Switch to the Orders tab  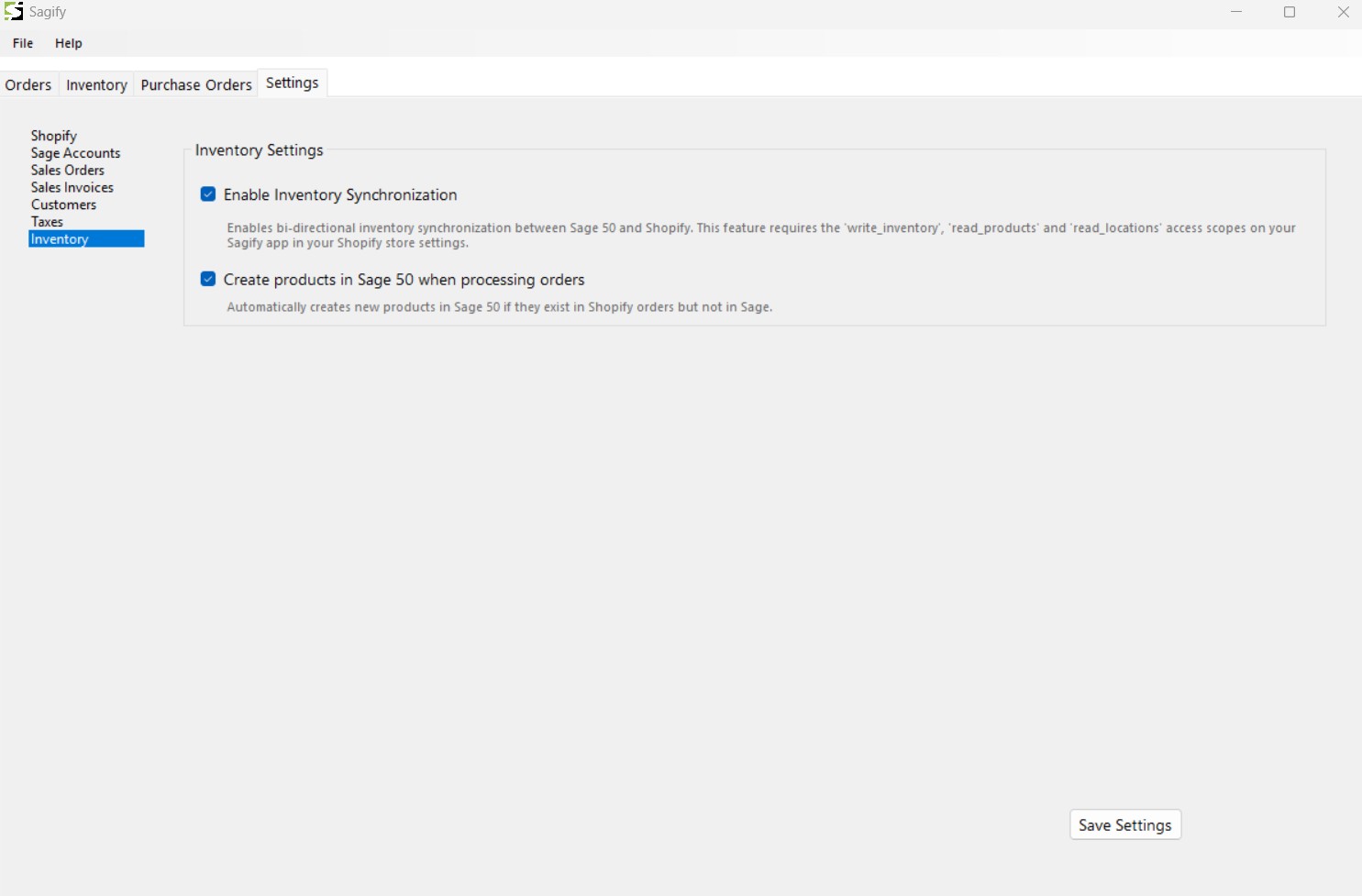(28, 84)
